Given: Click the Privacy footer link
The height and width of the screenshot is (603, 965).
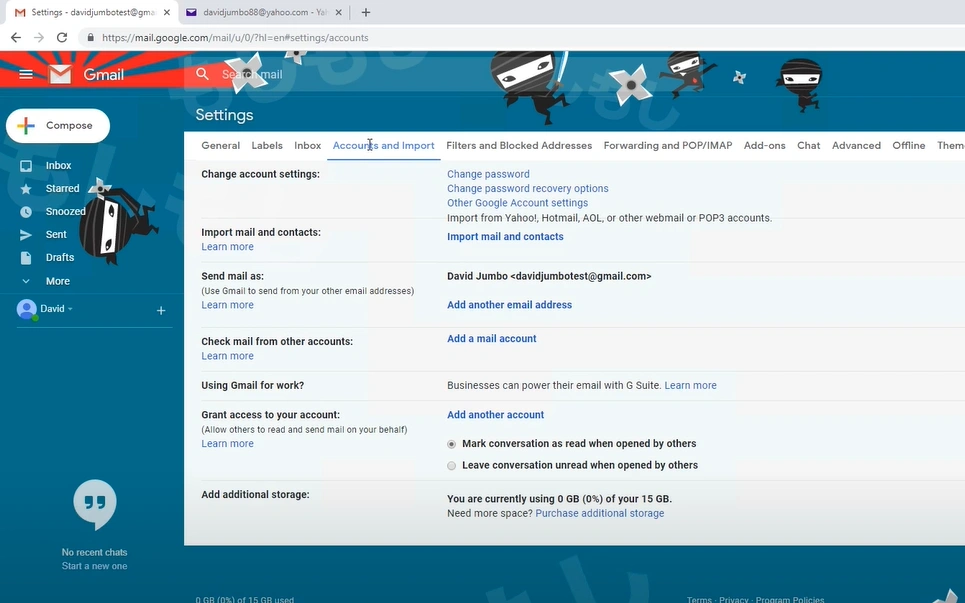Looking at the screenshot, I should tap(734, 599).
